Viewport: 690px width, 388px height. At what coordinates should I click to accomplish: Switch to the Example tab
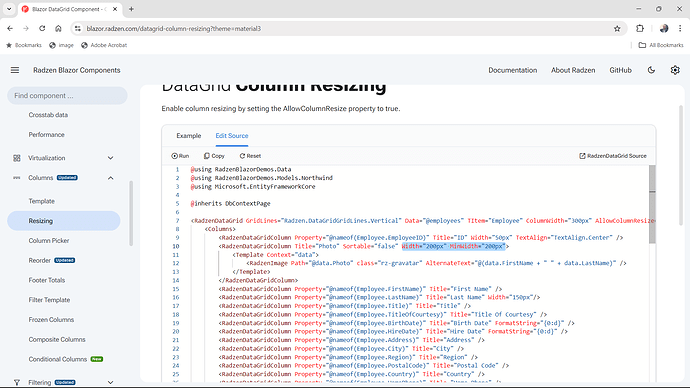(189, 135)
